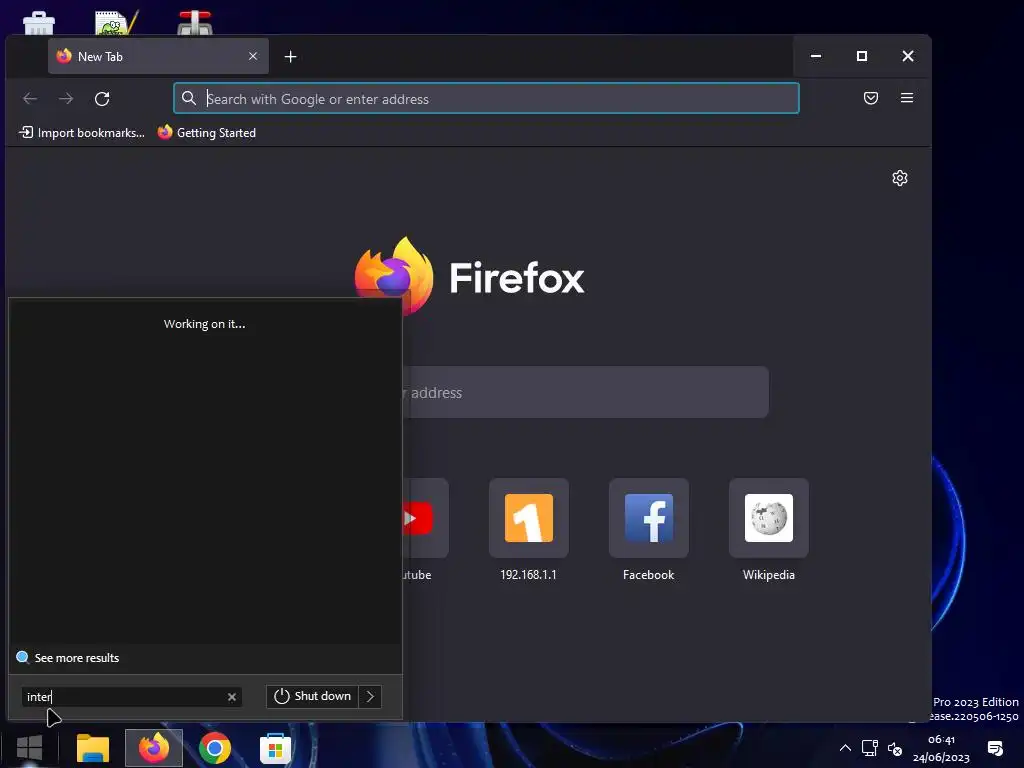Select the New Tab tab

158,56
